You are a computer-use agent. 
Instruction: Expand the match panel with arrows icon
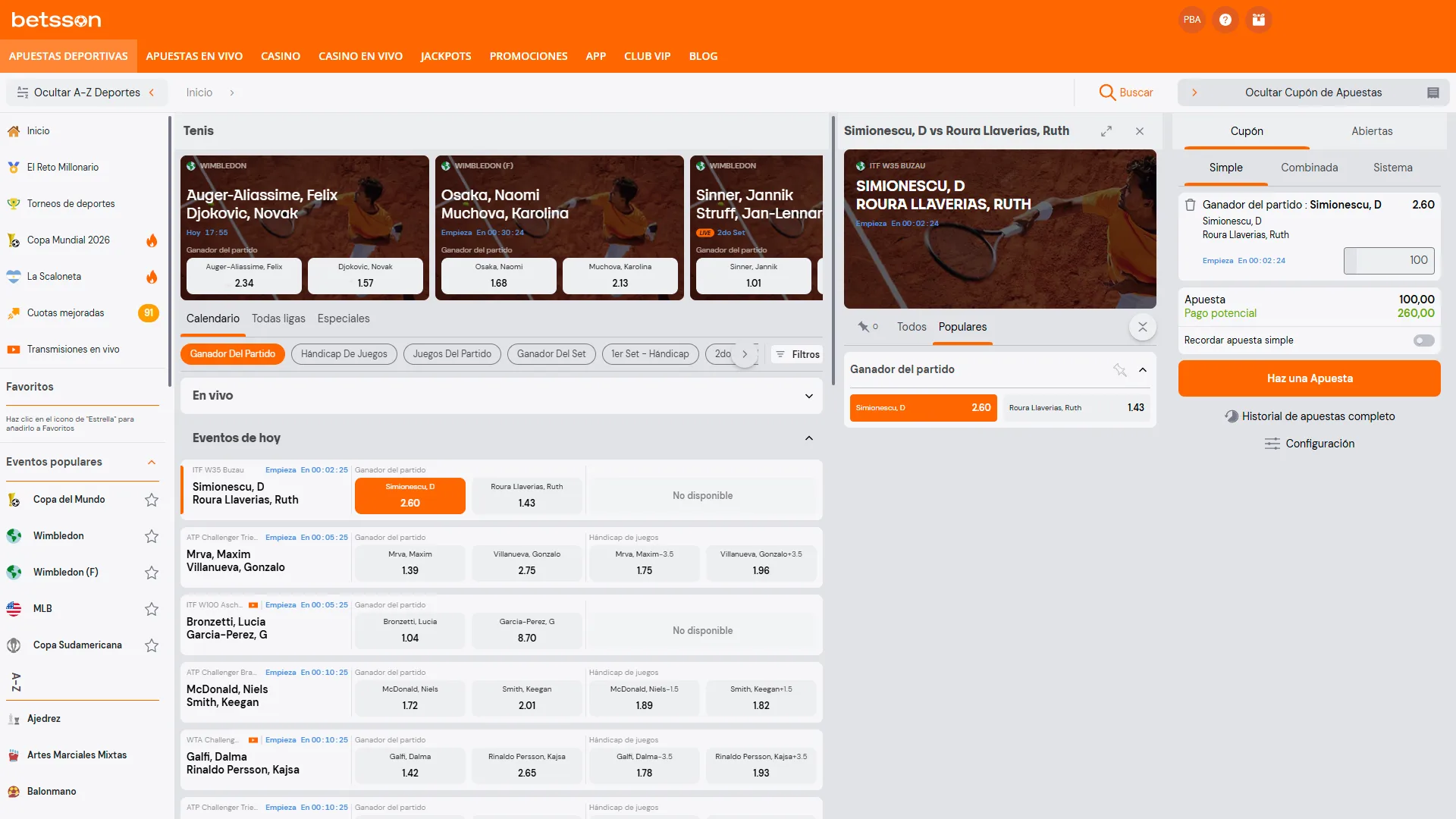pos(1106,131)
